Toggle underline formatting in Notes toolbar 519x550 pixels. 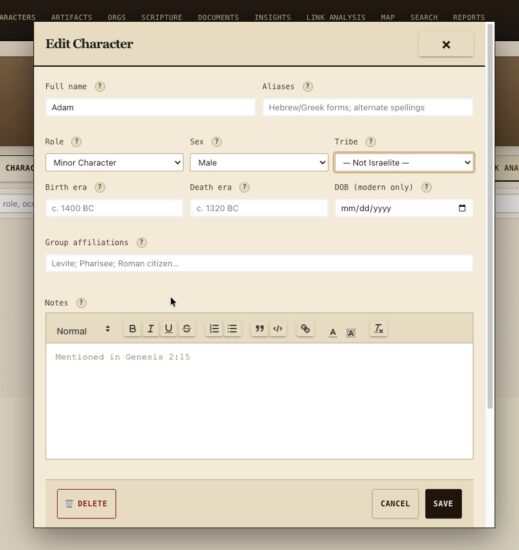(169, 329)
